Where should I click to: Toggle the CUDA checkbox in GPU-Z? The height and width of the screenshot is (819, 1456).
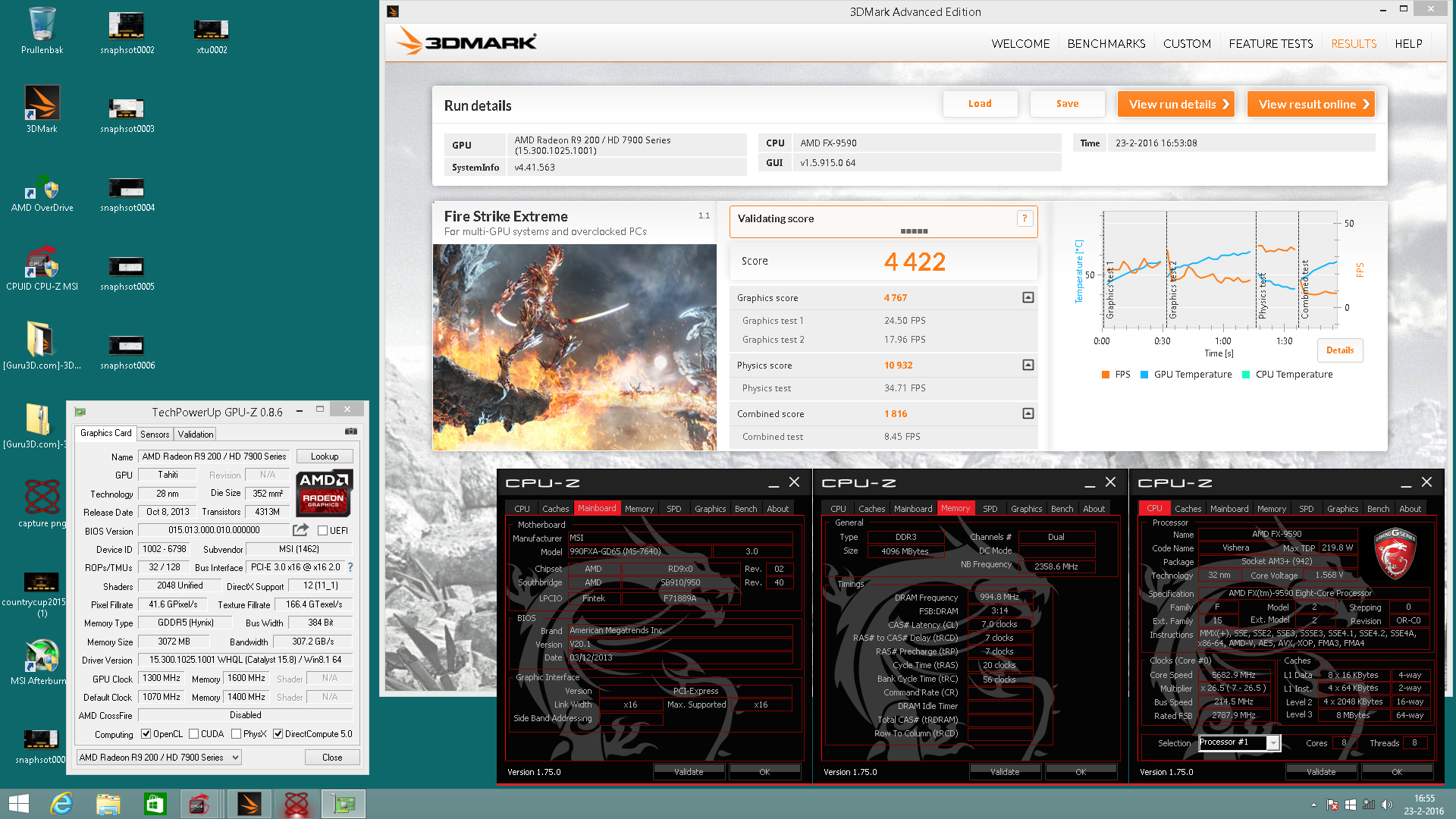click(x=194, y=734)
